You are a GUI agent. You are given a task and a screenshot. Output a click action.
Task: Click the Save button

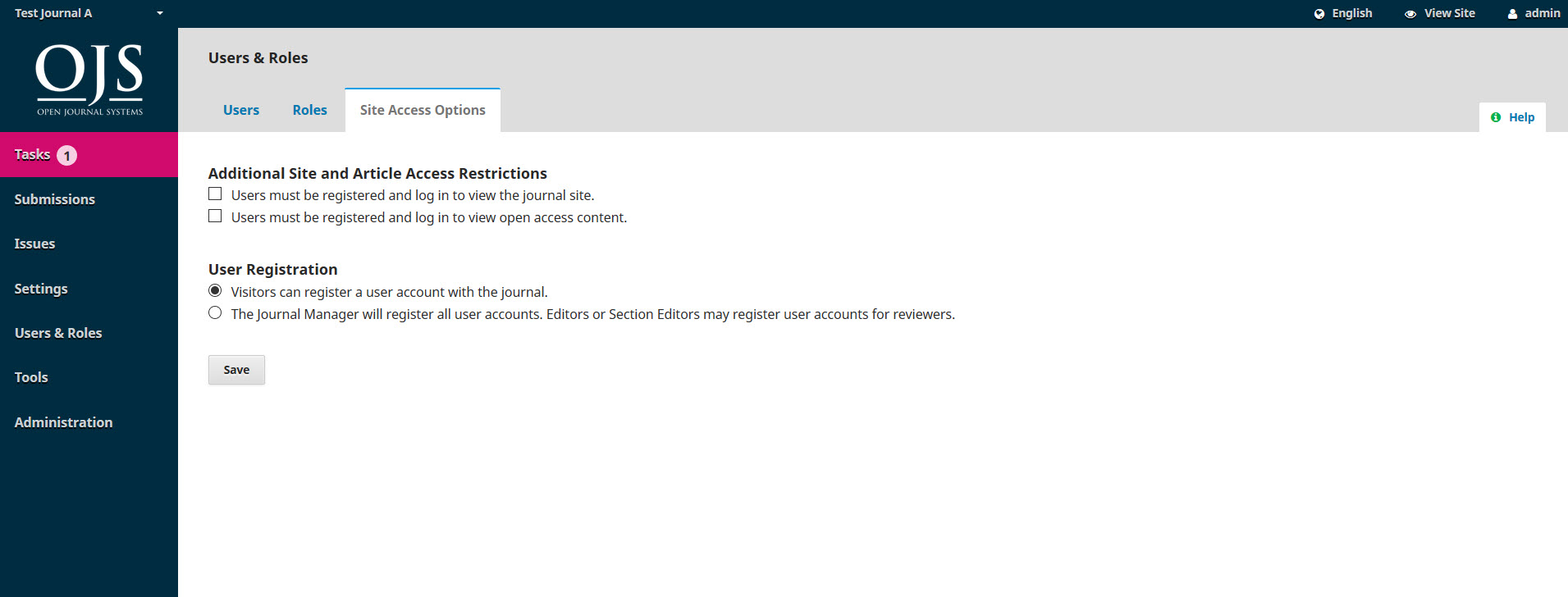pyautogui.click(x=236, y=369)
